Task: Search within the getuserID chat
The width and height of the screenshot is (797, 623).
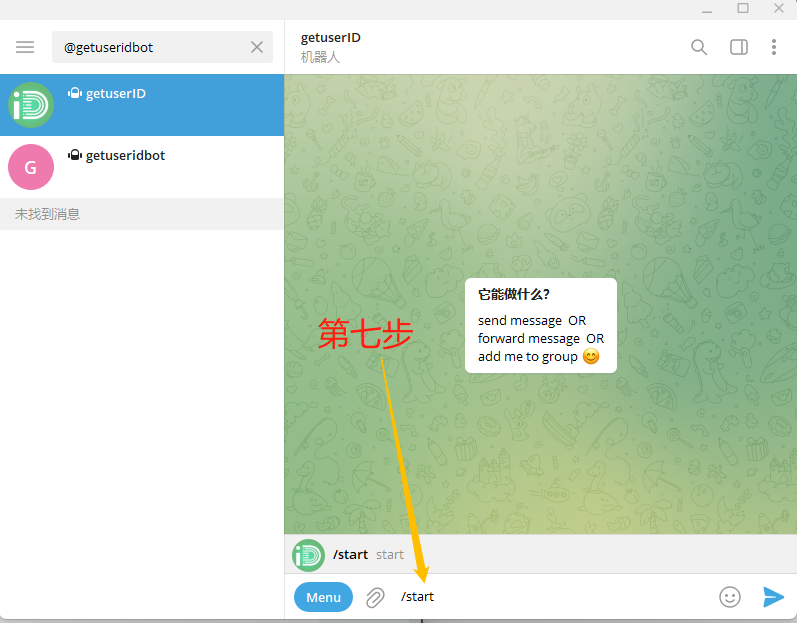Action: click(x=699, y=47)
